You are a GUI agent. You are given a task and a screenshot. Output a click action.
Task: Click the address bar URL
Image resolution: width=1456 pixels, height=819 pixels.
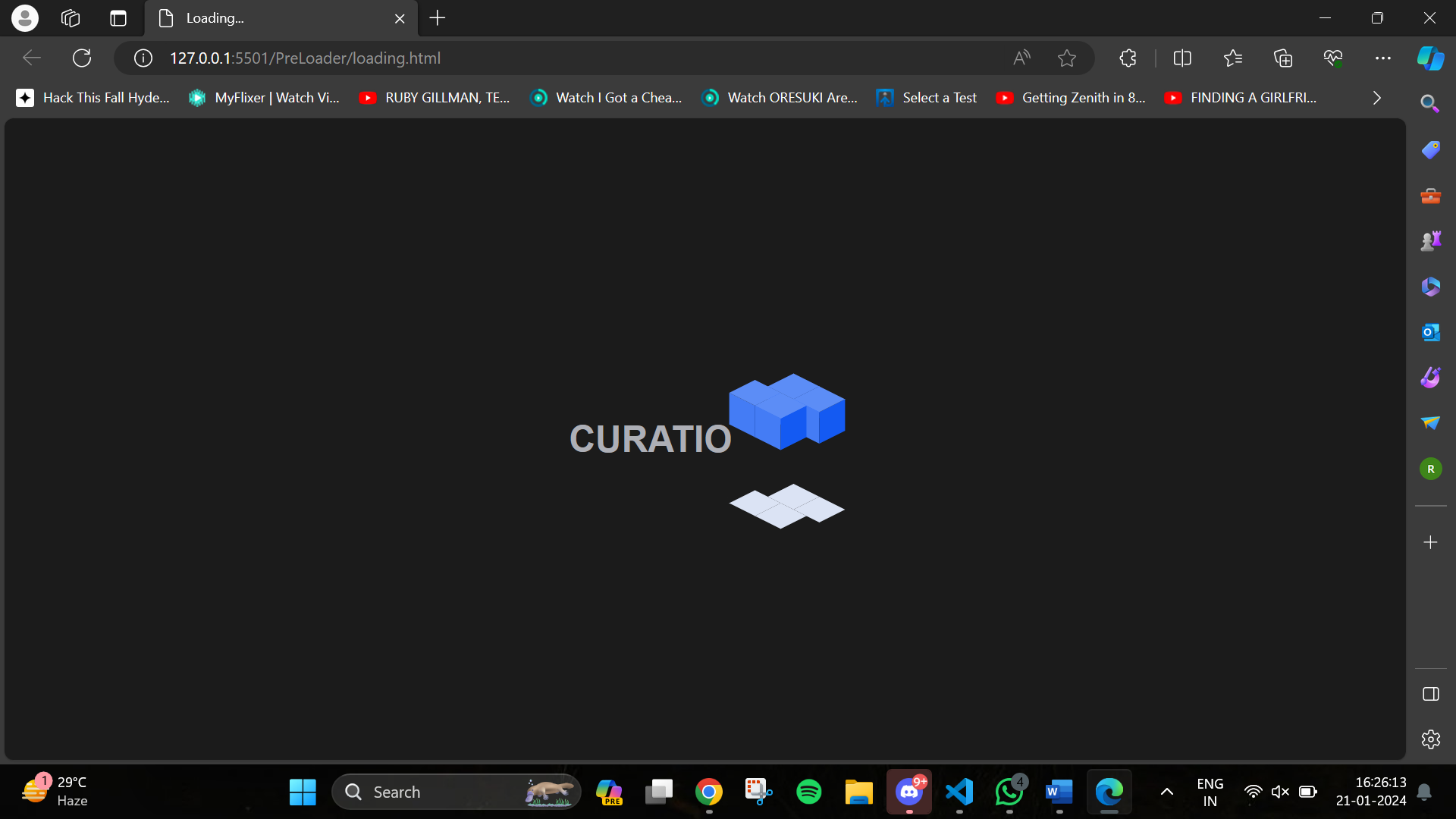305,58
